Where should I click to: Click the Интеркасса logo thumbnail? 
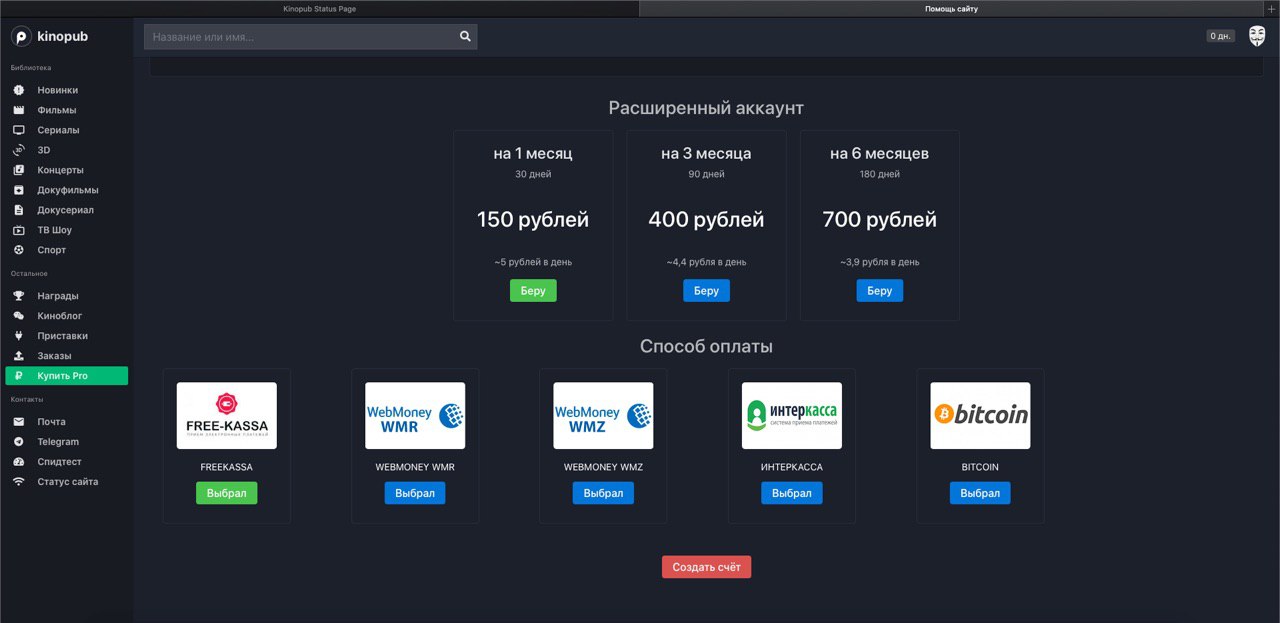[x=792, y=415]
